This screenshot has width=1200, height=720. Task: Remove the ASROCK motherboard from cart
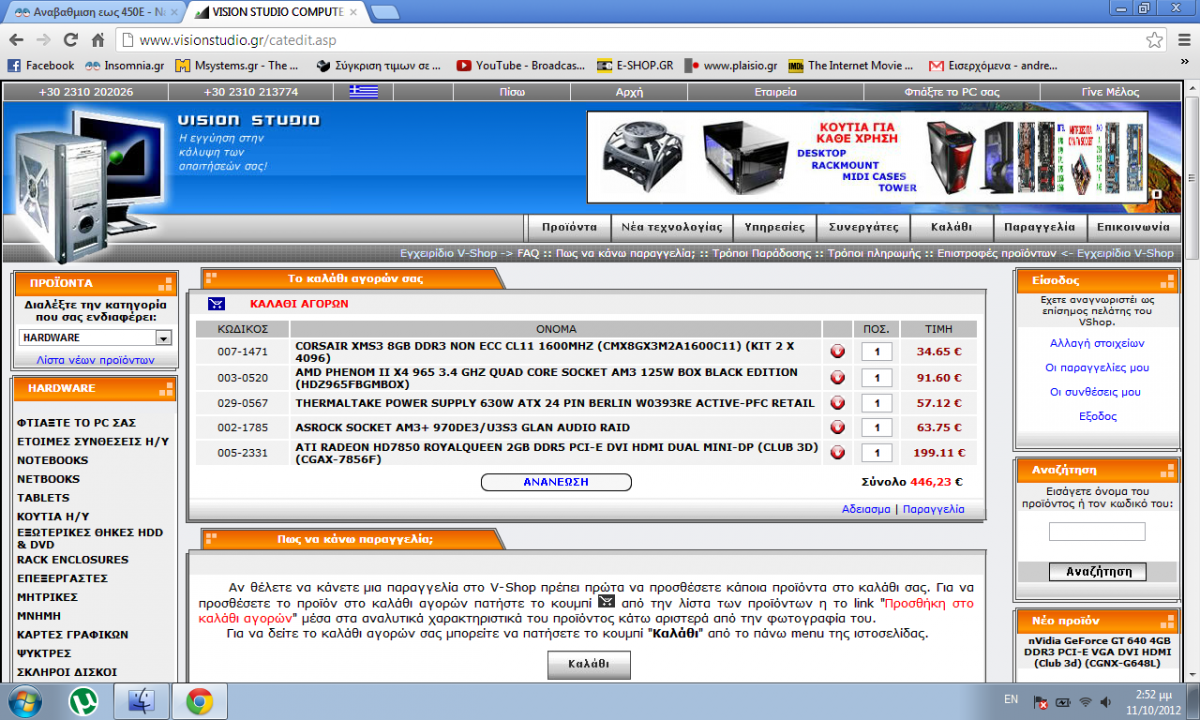837,428
